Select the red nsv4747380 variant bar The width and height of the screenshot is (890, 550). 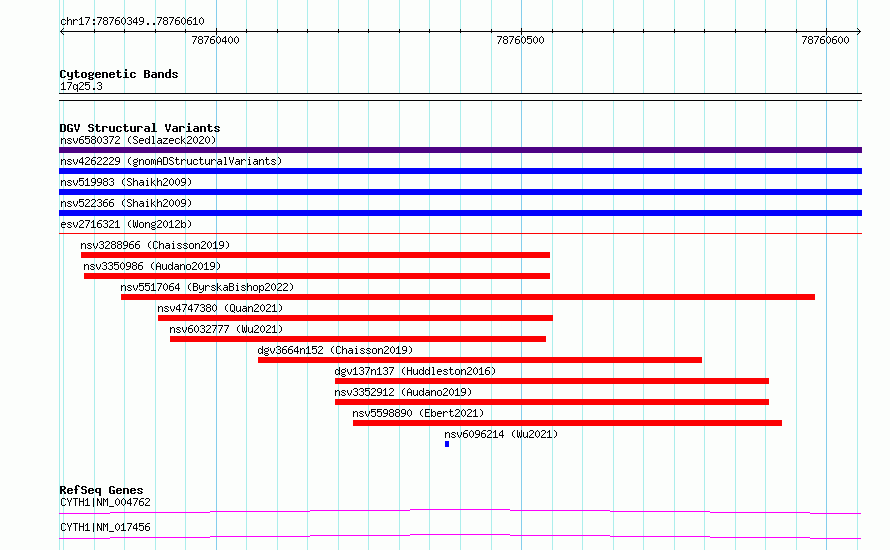(x=355, y=318)
